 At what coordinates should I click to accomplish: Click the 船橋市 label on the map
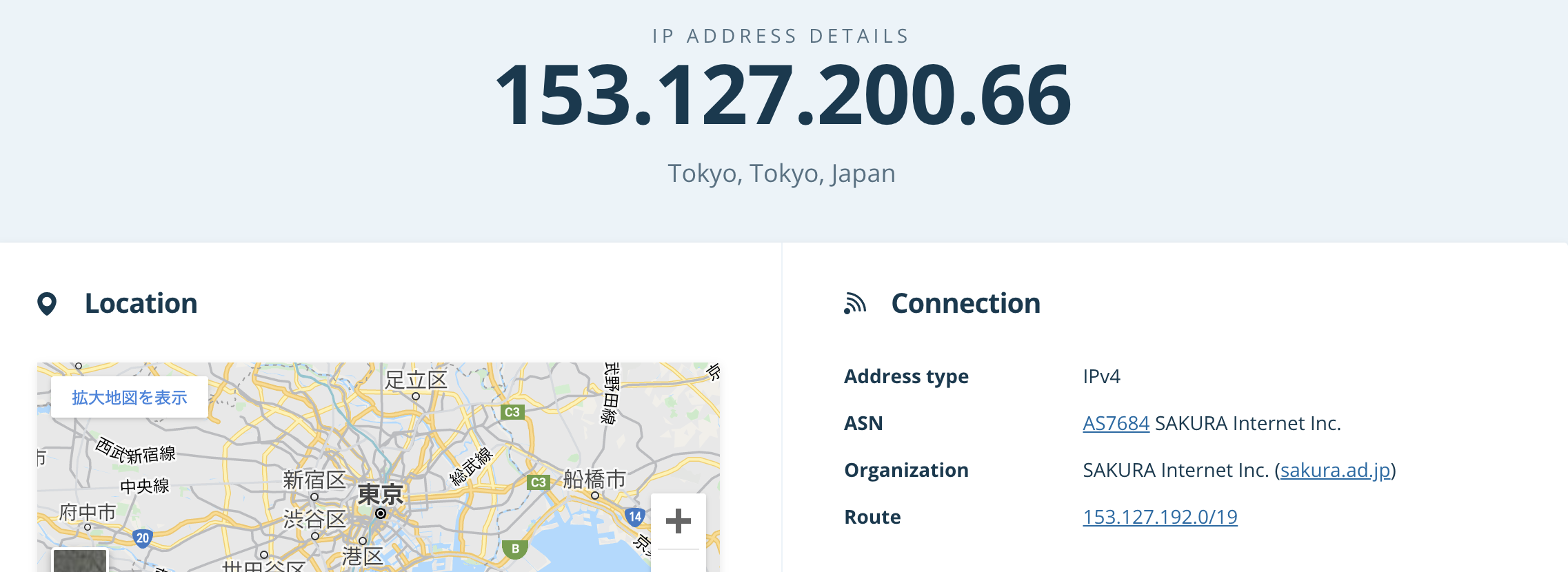(594, 478)
